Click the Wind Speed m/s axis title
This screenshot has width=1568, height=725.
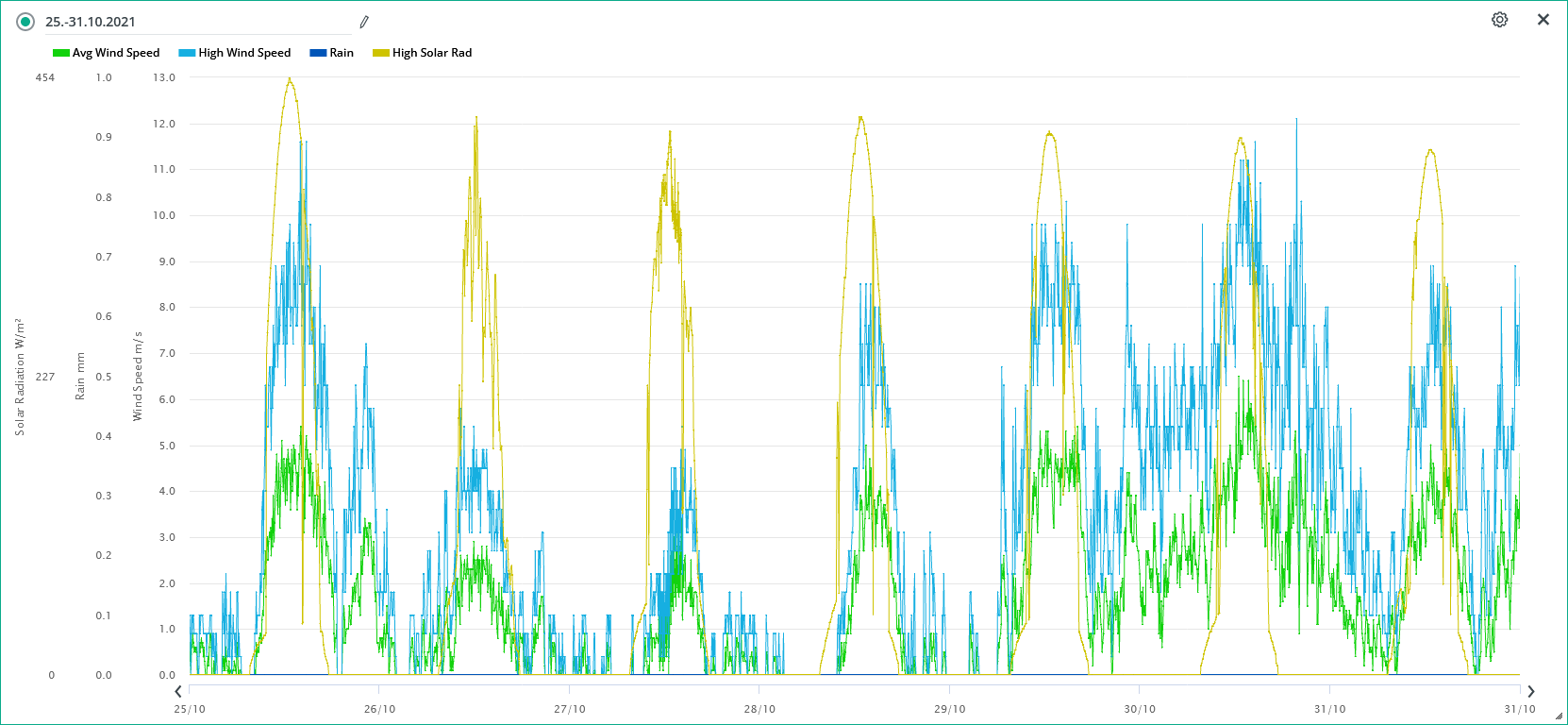point(138,377)
